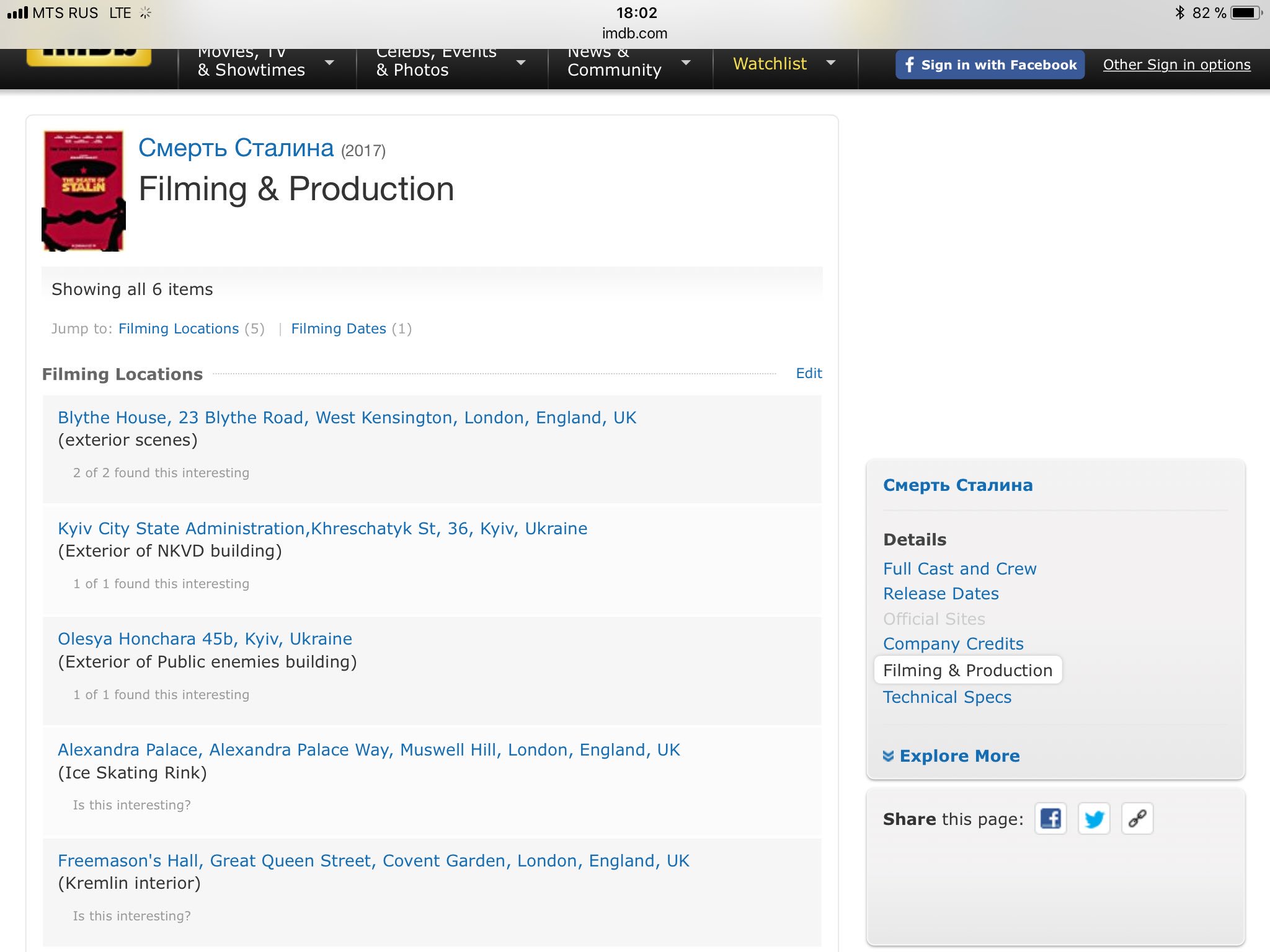
Task: Open Company Credits page
Action: (x=953, y=644)
